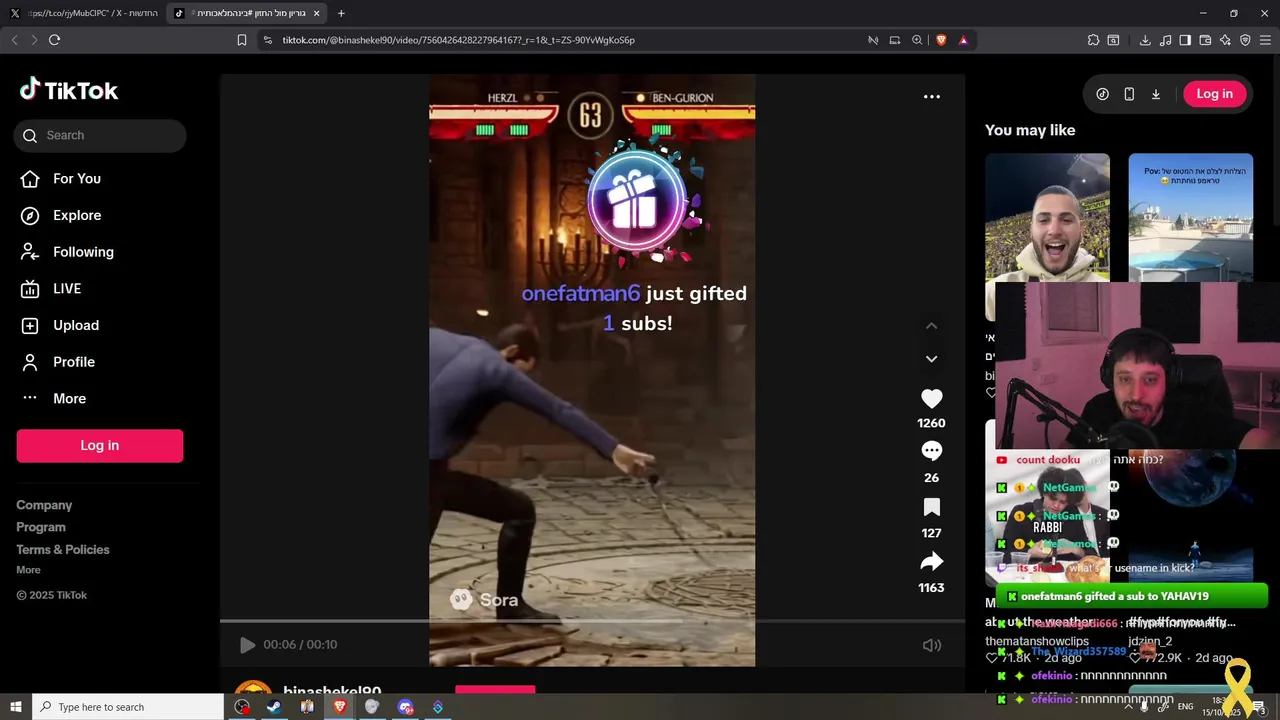Open the video options three-dot menu
This screenshot has width=1280, height=720.
931,97
